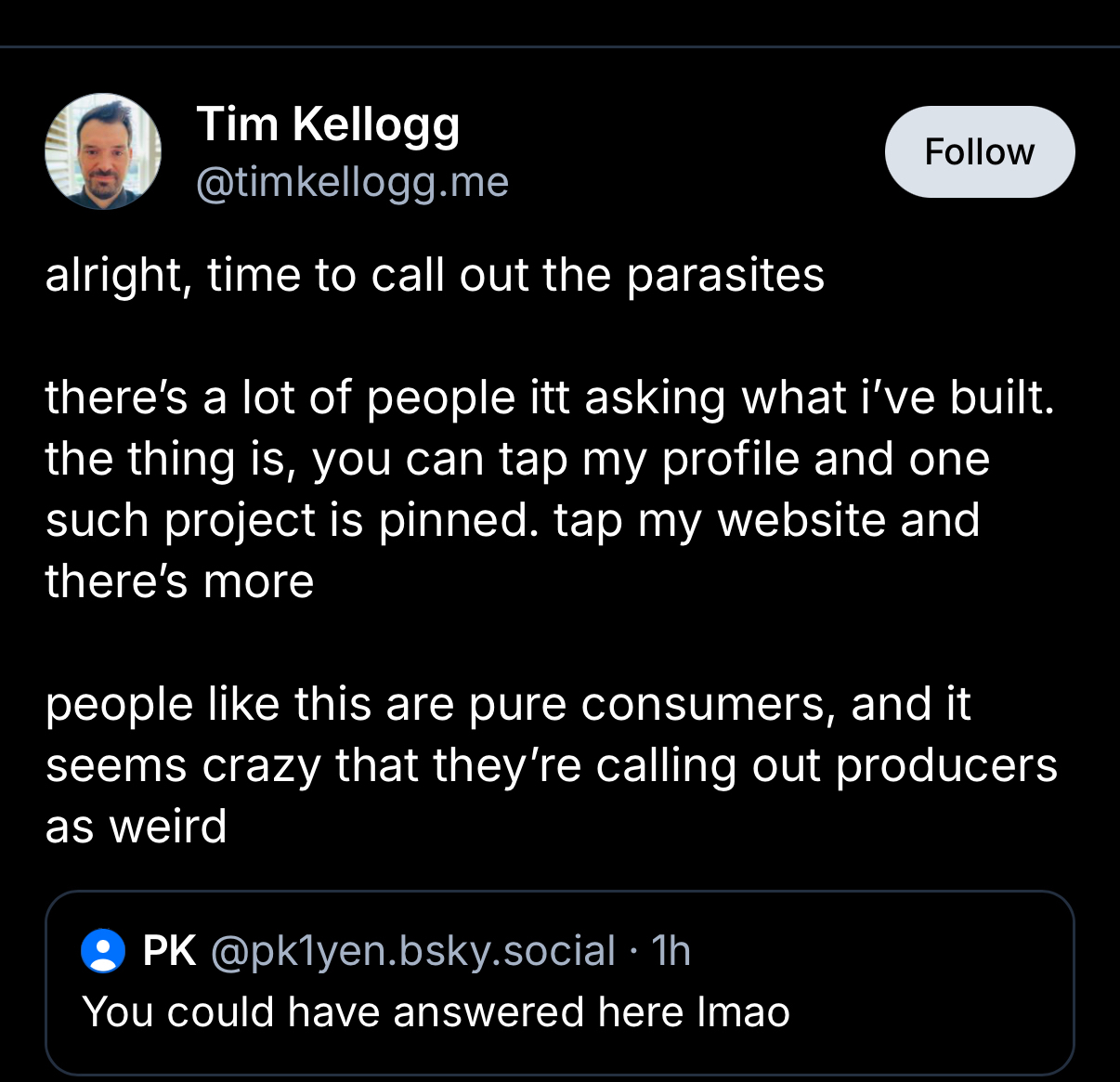Click the line "alright, time to call out the parasites"
This screenshot has width=1120, height=1082.
[435, 275]
